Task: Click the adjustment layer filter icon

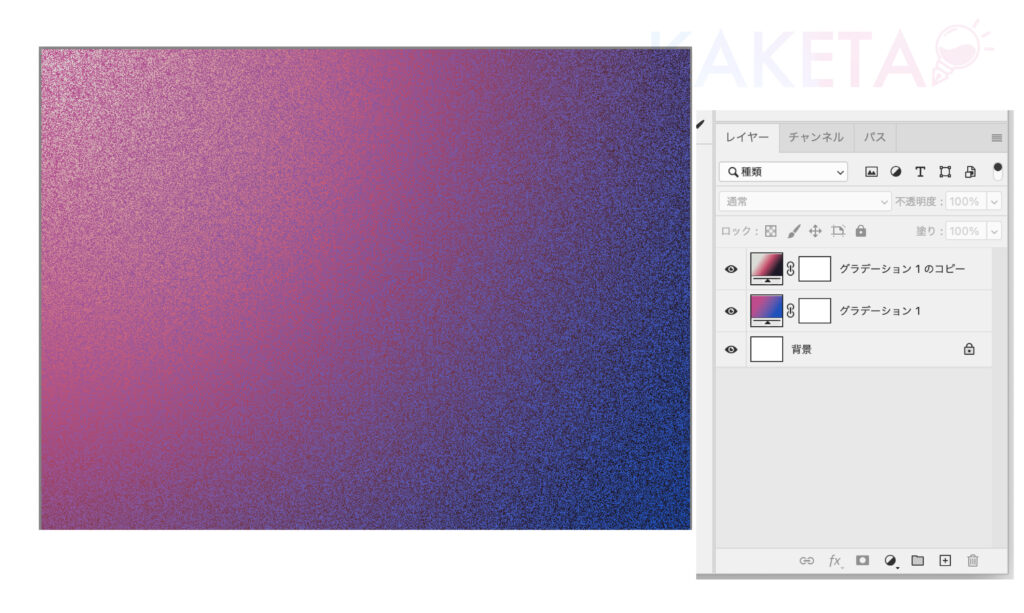Action: [896, 172]
